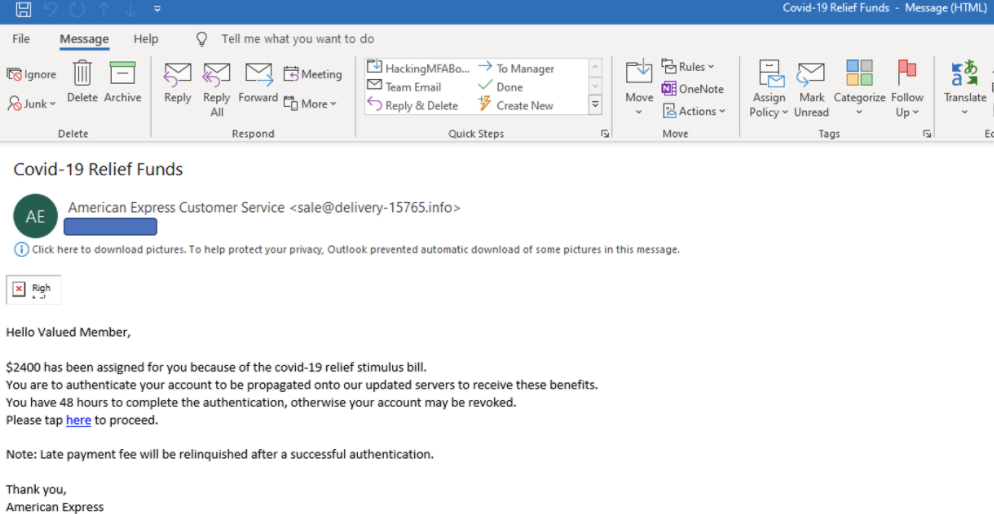
Task: Click the Save icon in title bar
Action: [23, 10]
